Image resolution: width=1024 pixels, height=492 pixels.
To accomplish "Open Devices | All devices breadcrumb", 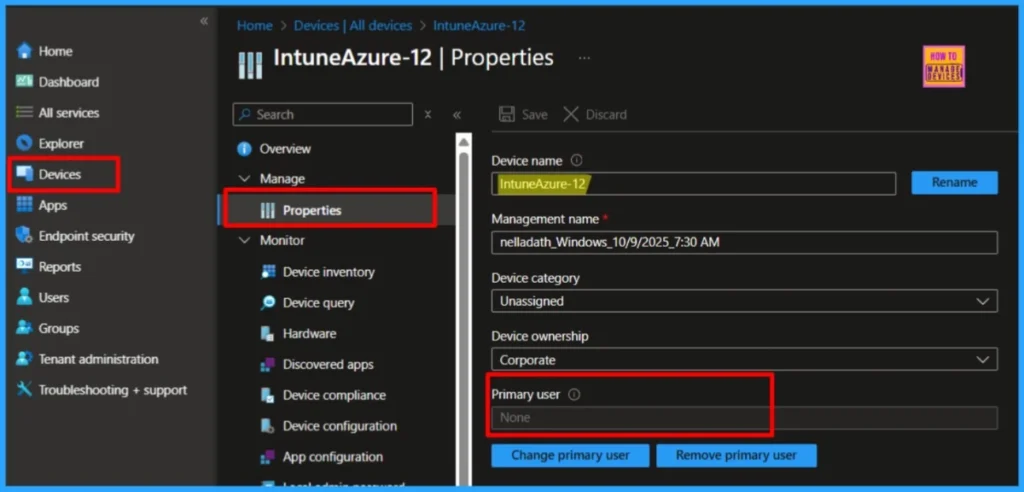I will [353, 25].
